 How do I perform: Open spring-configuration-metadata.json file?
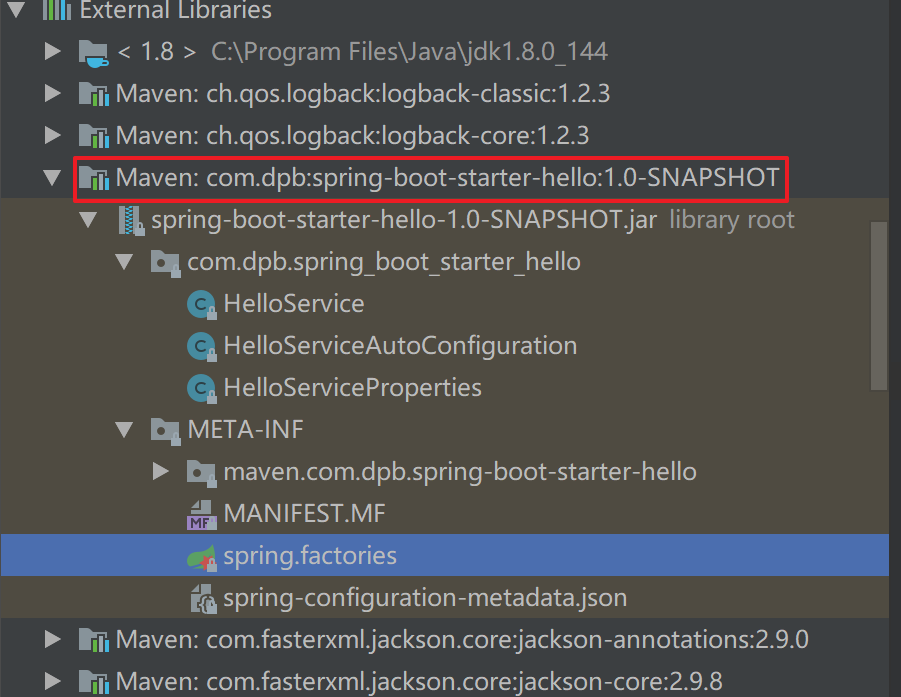coord(425,598)
